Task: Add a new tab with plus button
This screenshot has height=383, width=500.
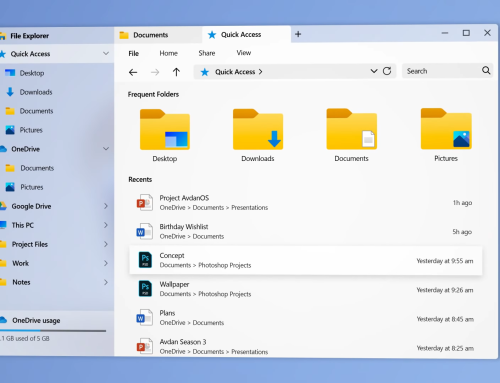Action: (298, 34)
